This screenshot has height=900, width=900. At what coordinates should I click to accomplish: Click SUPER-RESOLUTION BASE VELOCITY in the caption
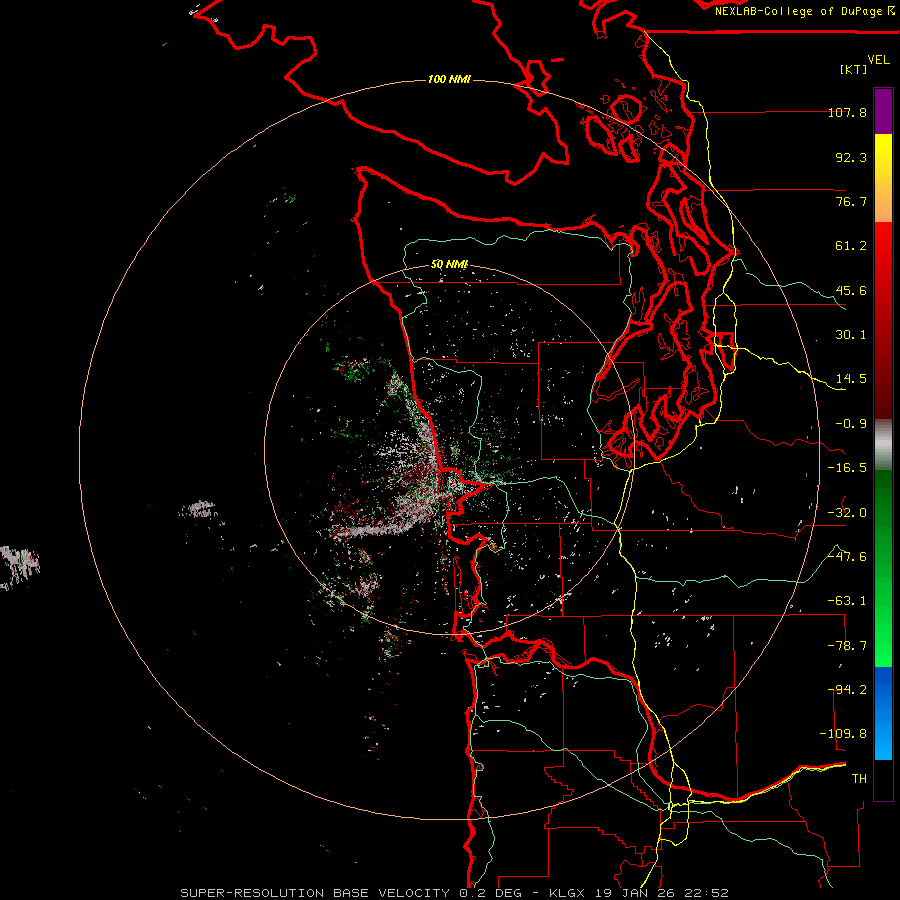click(x=315, y=893)
